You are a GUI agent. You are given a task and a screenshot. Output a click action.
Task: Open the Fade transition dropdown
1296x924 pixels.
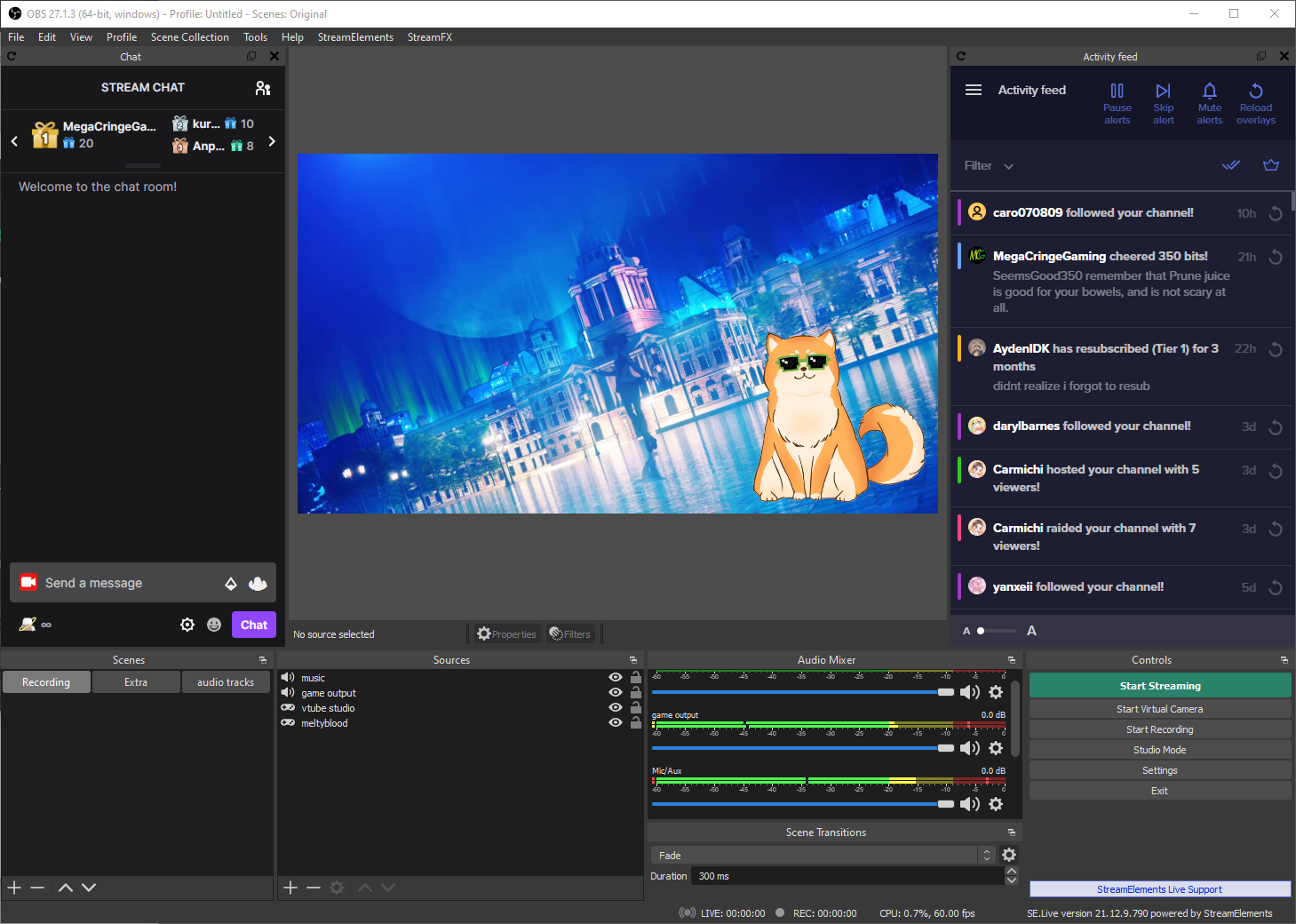point(822,855)
